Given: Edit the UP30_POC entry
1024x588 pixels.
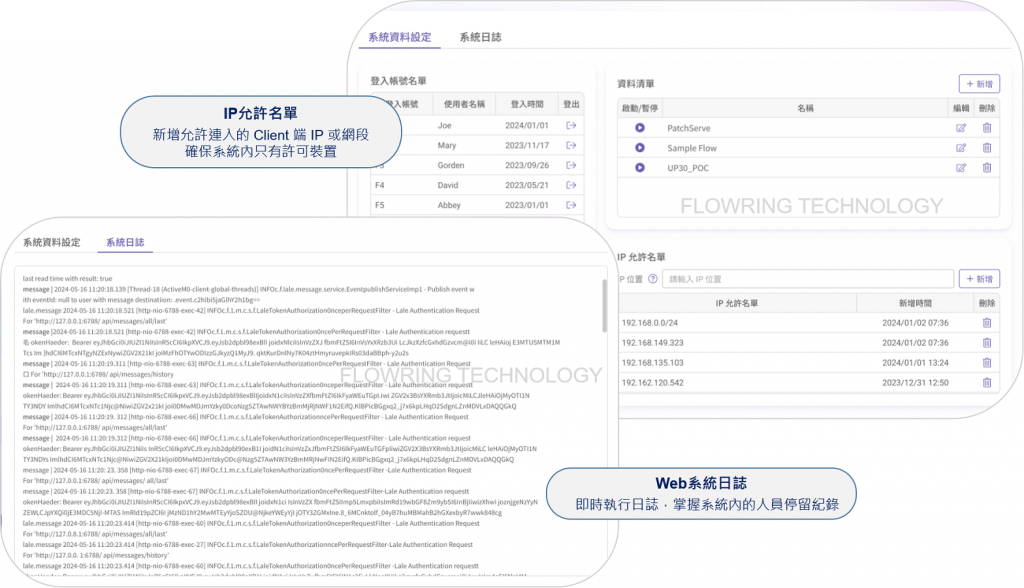Looking at the screenshot, I should point(961,168).
